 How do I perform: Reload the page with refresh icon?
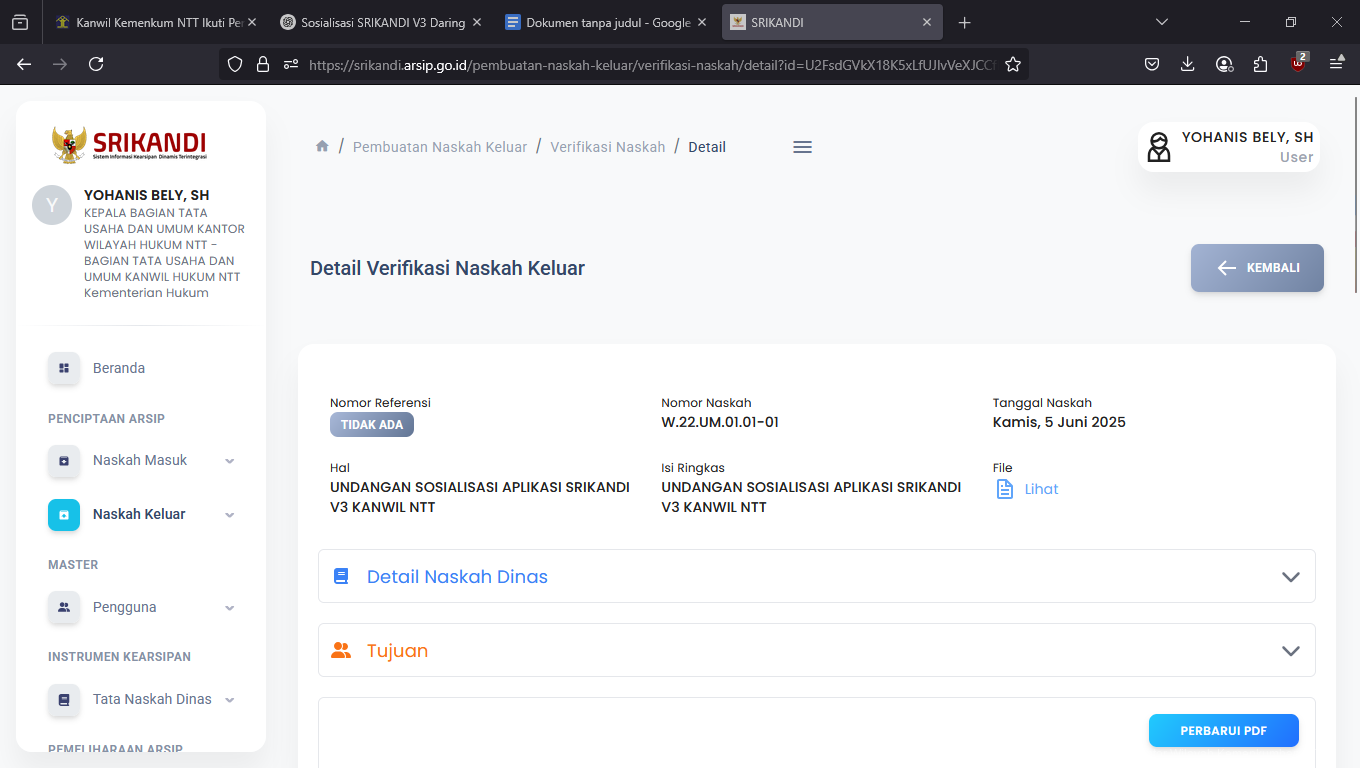pos(96,64)
